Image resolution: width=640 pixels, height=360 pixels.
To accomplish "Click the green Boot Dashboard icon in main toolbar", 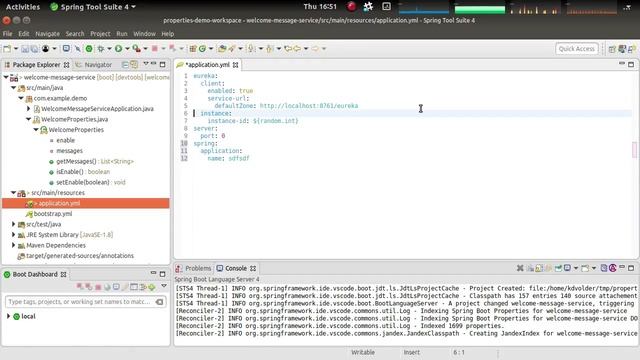I will coord(89,49).
